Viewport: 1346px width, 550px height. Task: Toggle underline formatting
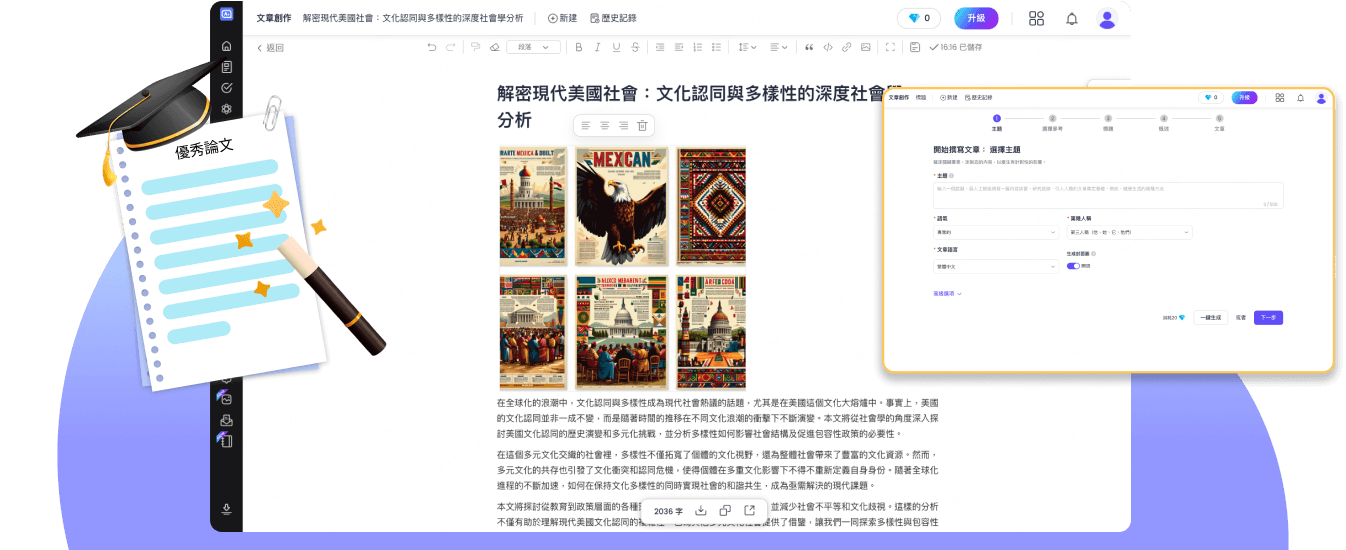point(616,47)
